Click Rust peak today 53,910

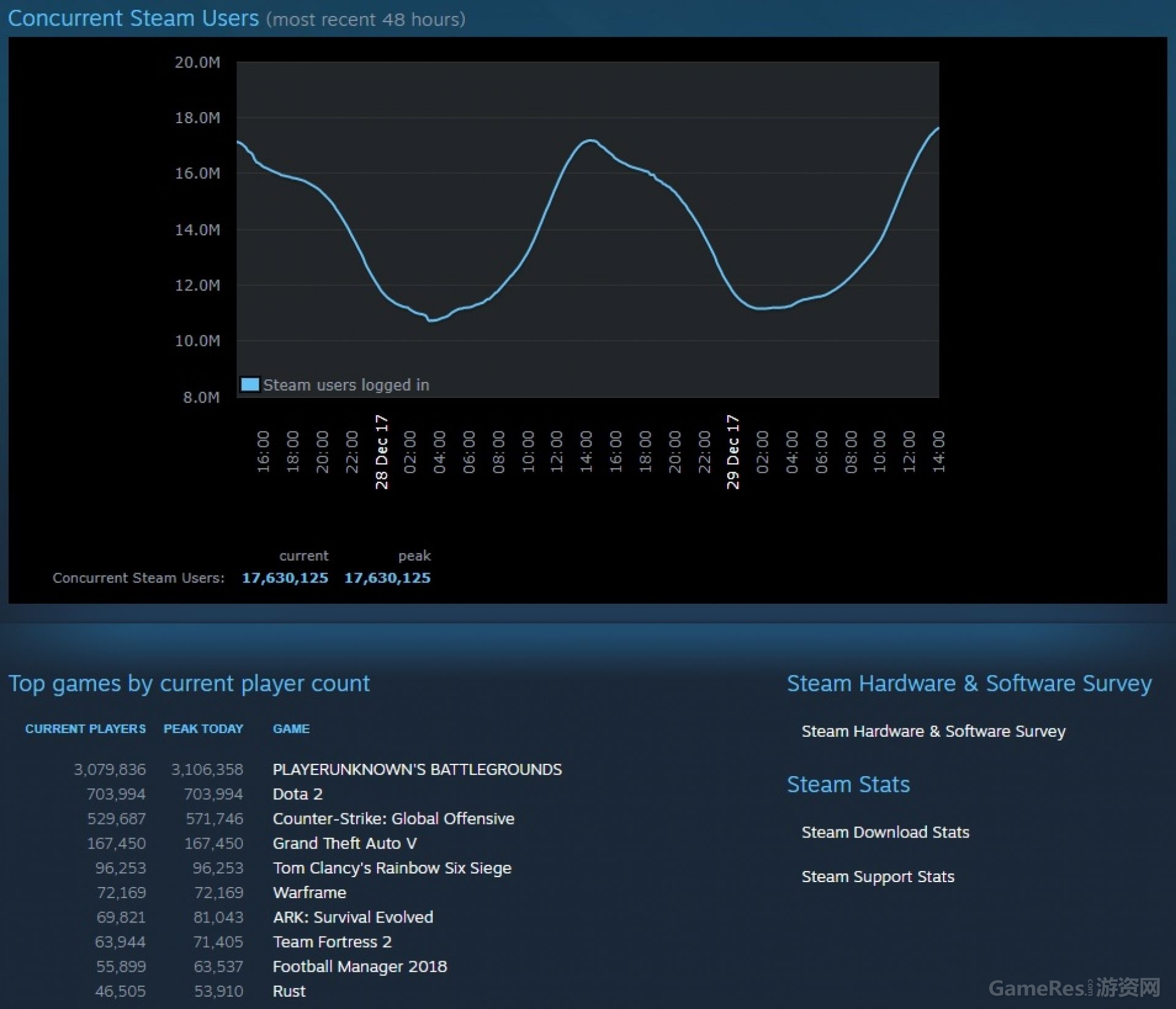pos(218,991)
